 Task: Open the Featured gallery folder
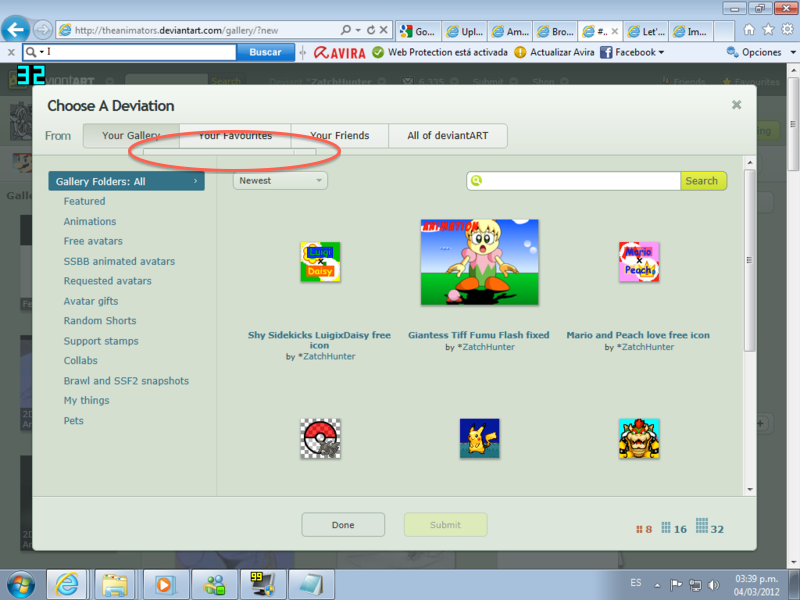(85, 201)
